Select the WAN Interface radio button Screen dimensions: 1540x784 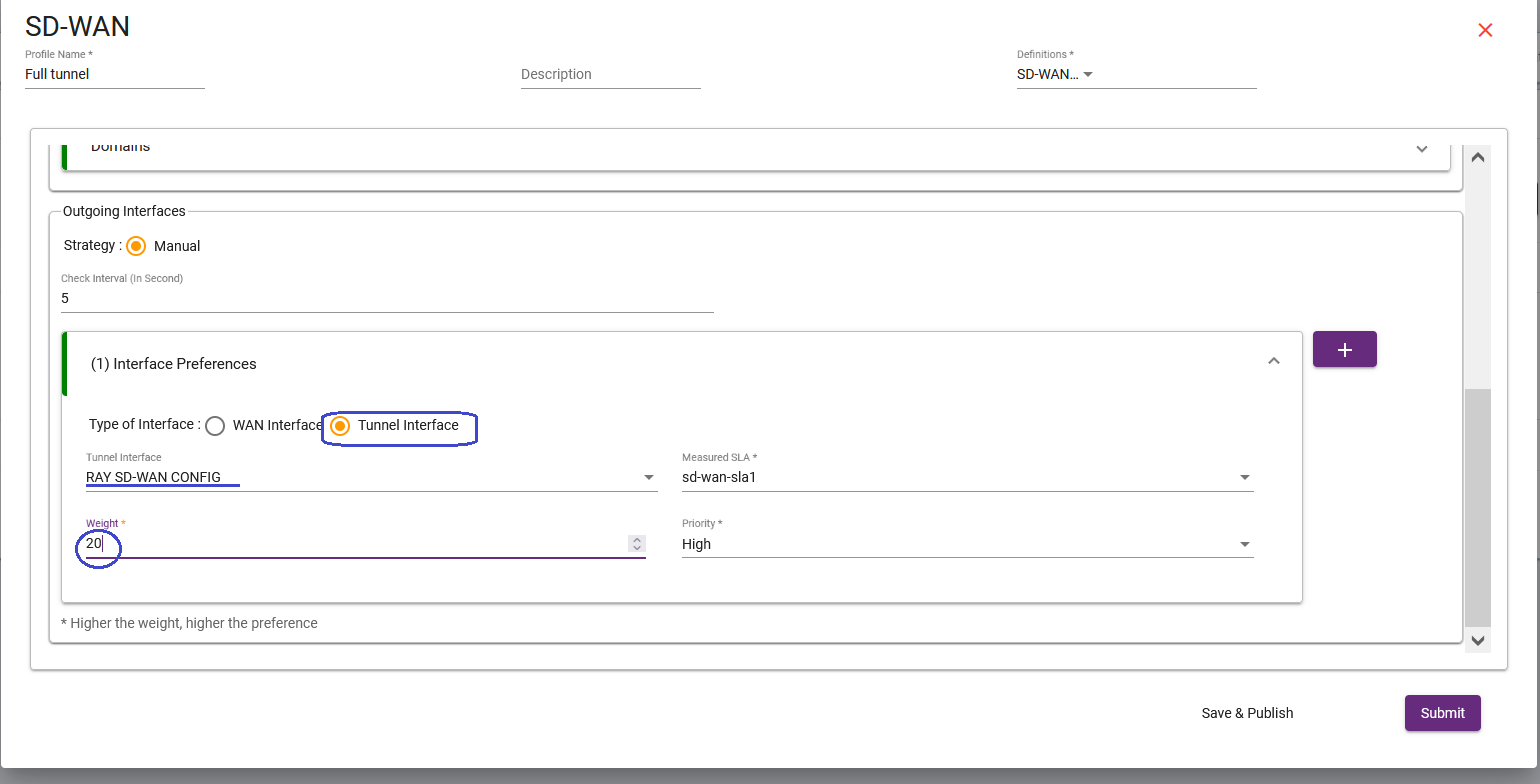215,426
